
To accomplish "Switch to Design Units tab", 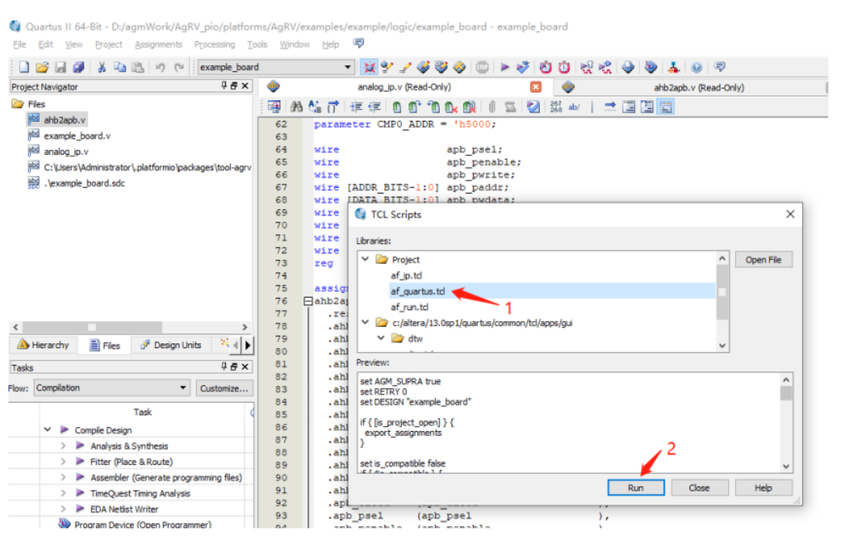I will [170, 345].
